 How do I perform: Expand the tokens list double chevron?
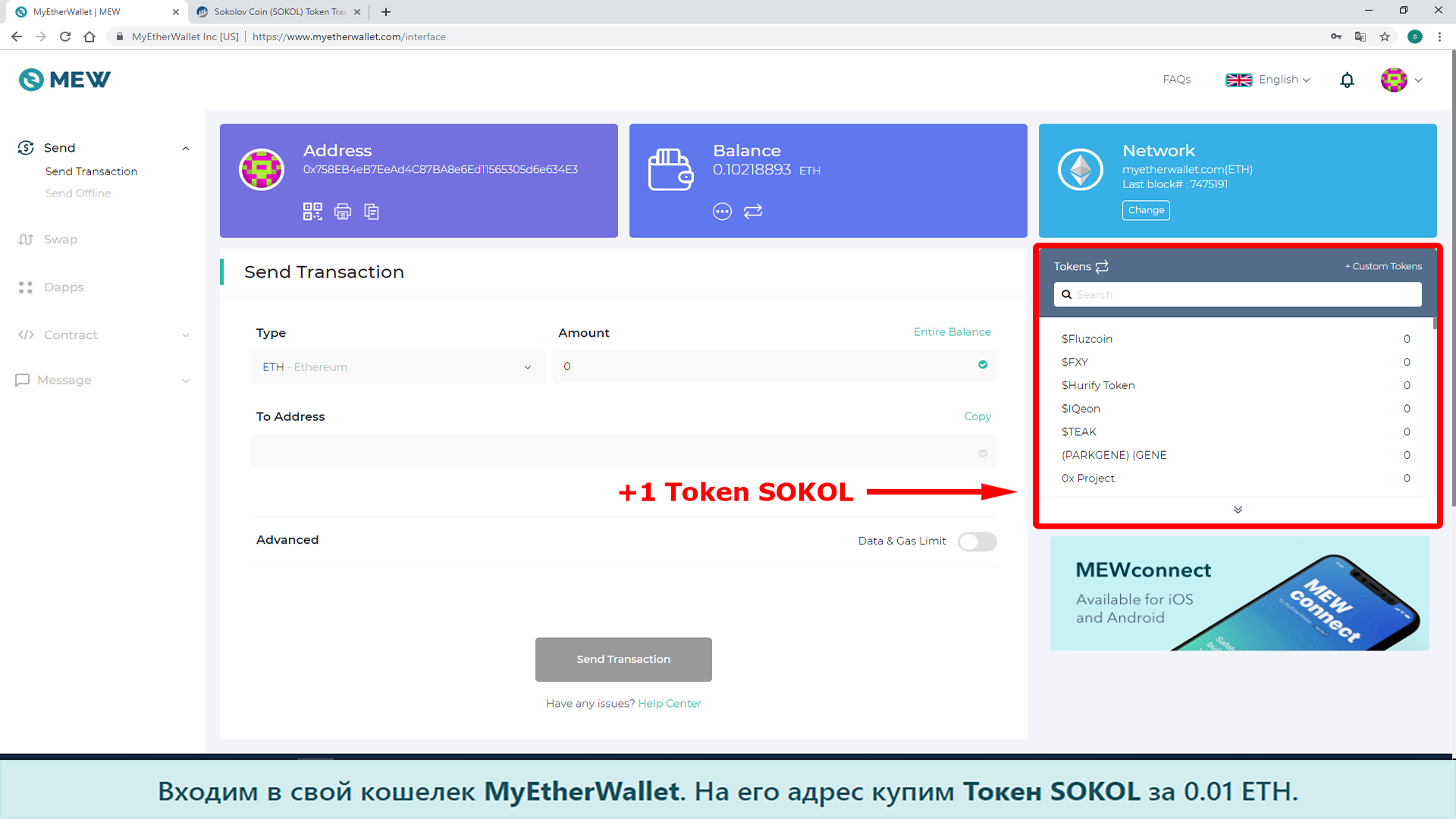click(x=1238, y=510)
